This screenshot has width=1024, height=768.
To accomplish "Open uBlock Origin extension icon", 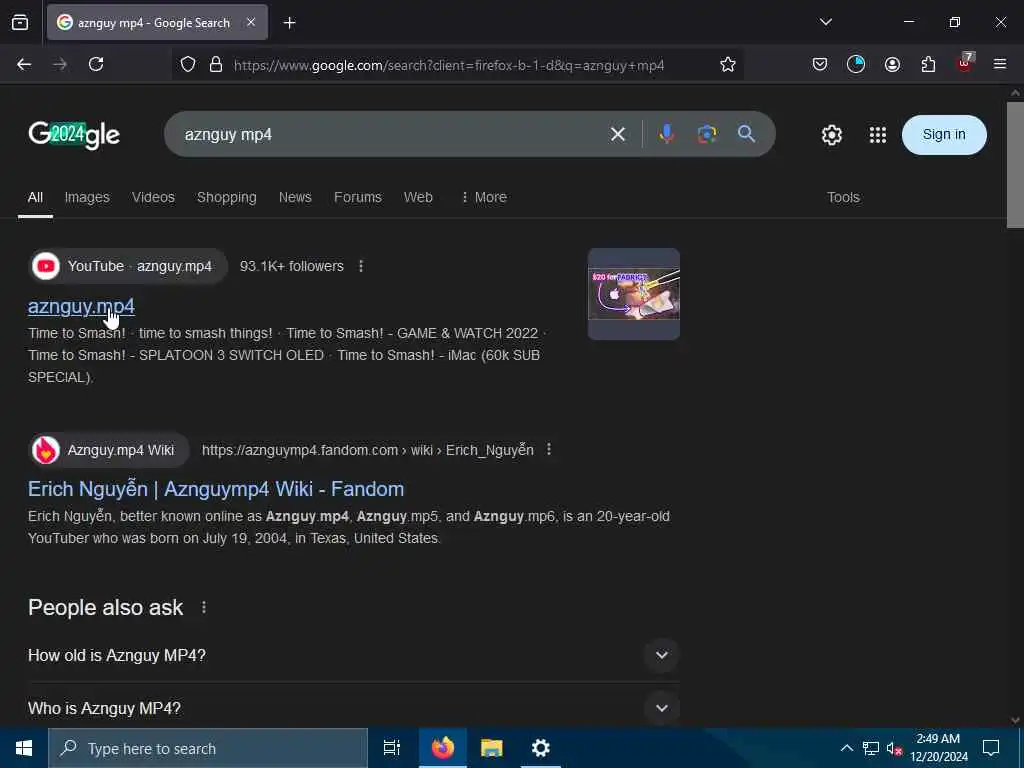I will coord(965,63).
